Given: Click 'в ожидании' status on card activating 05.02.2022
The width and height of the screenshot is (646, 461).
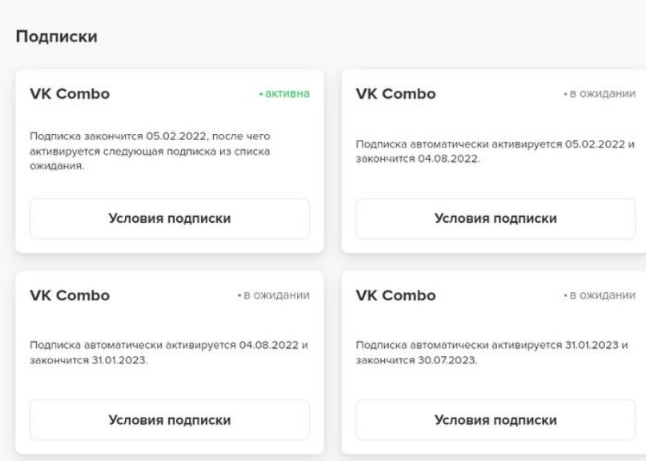Looking at the screenshot, I should [x=600, y=94].
